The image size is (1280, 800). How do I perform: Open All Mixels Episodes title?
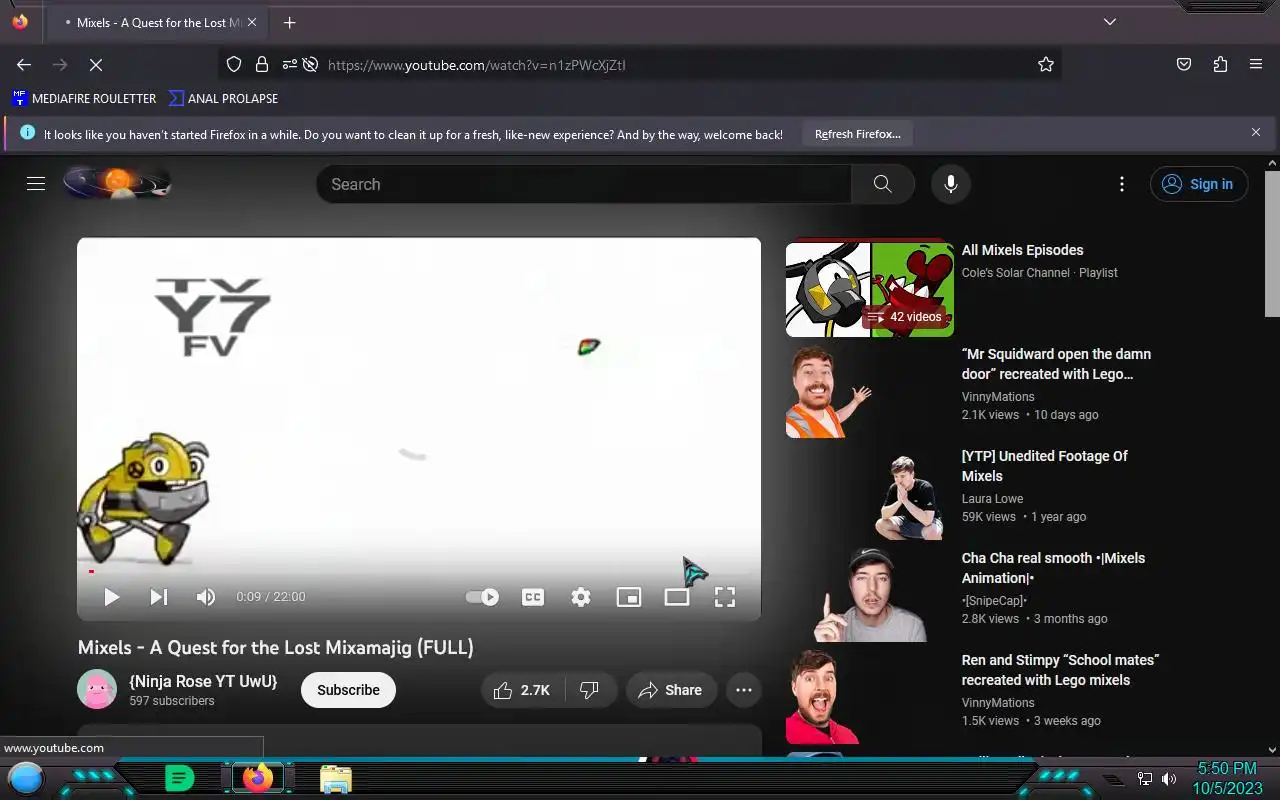(1022, 250)
